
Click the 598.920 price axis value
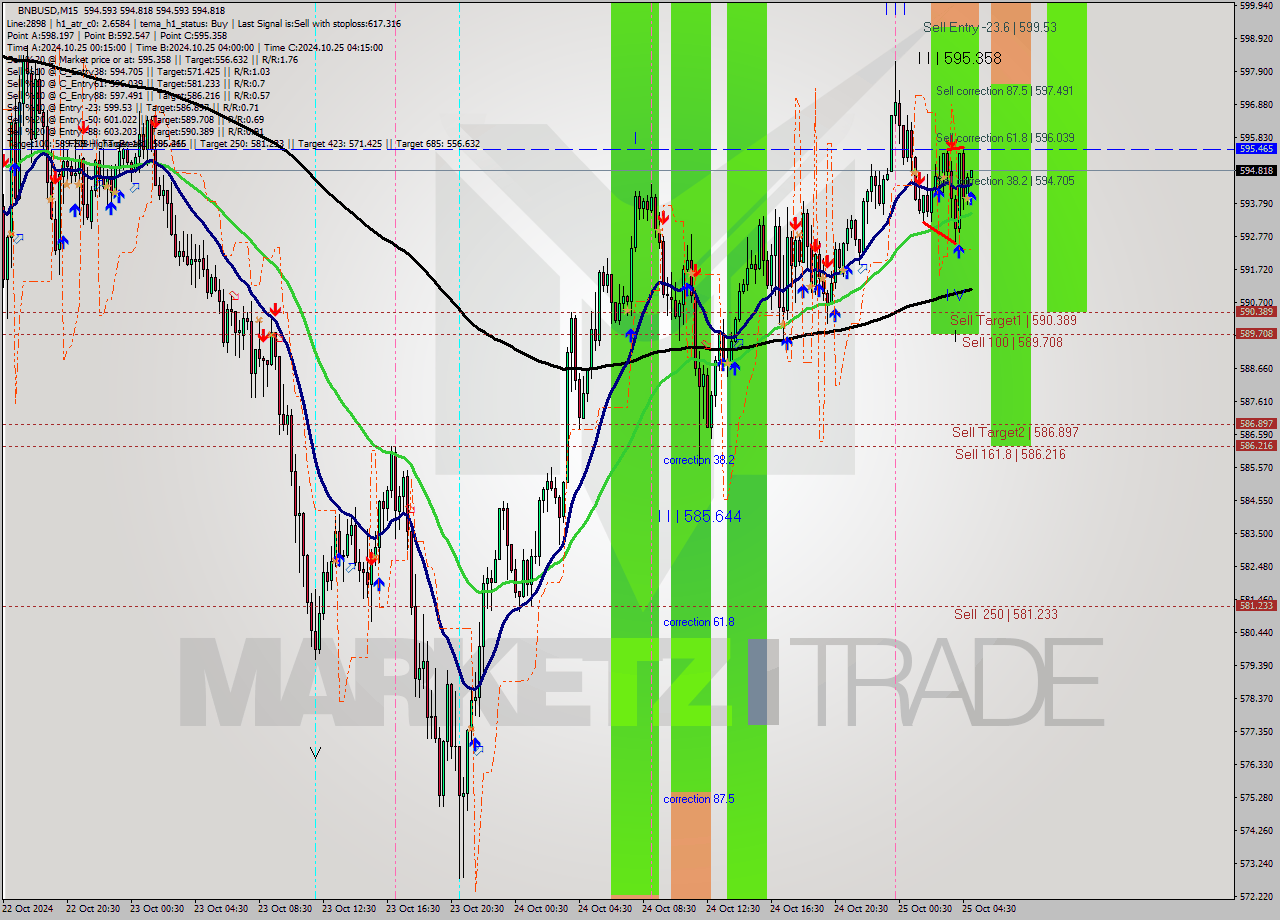tap(1256, 39)
